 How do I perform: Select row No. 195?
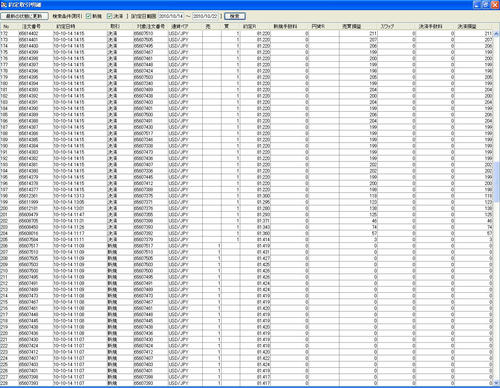click(x=247, y=177)
